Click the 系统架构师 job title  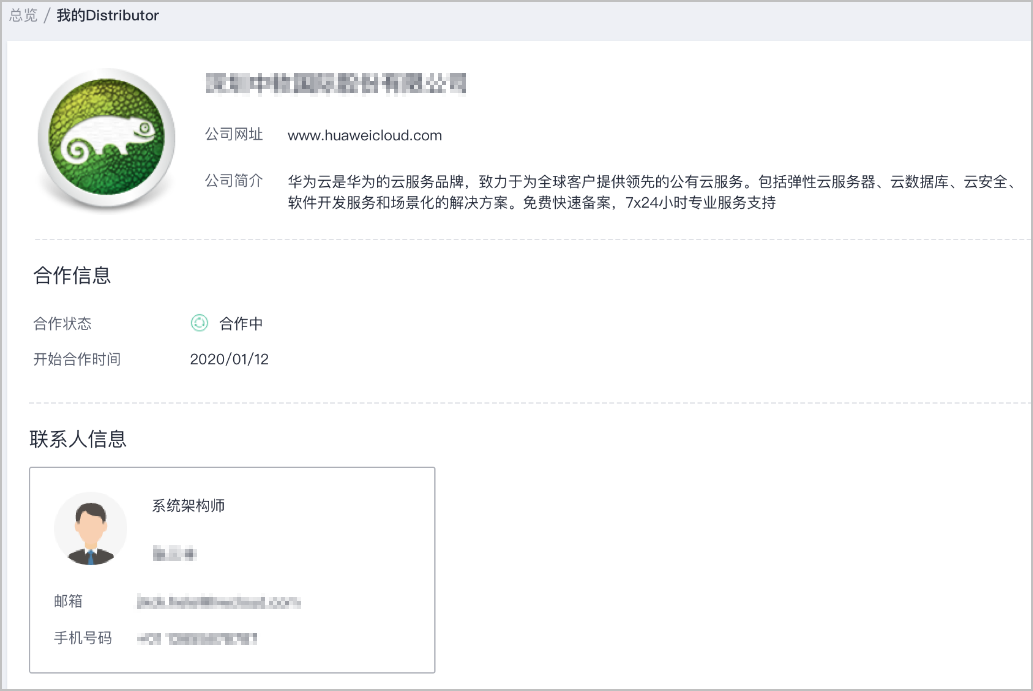pos(188,505)
